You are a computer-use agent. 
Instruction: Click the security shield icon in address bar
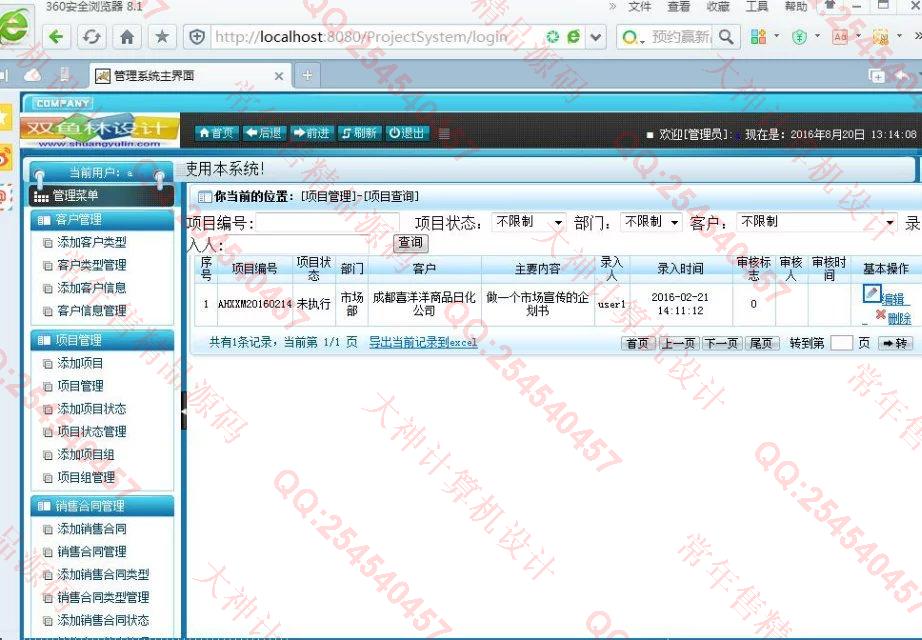pos(198,37)
